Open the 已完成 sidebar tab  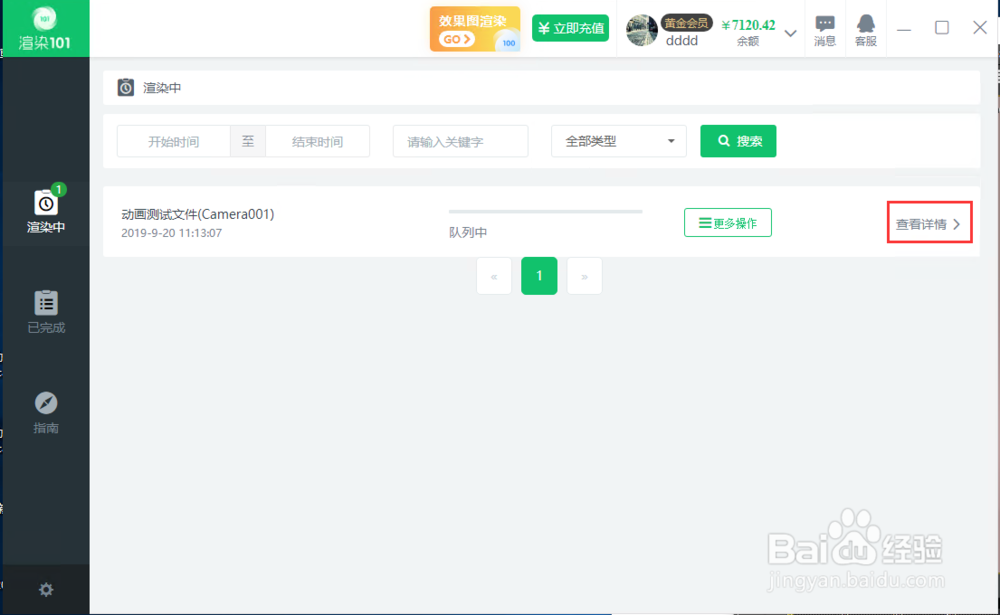[x=46, y=312]
